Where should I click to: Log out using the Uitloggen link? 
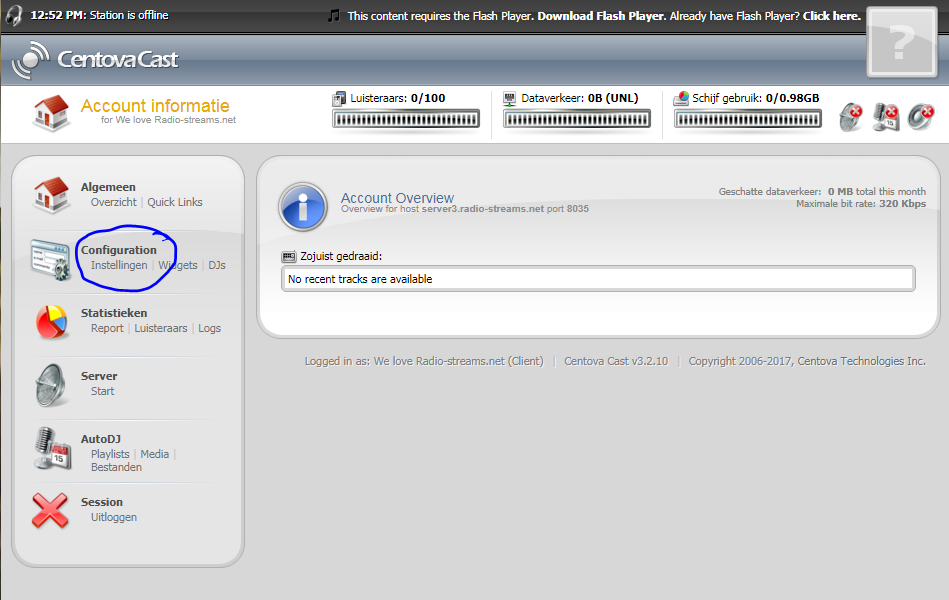(x=114, y=517)
